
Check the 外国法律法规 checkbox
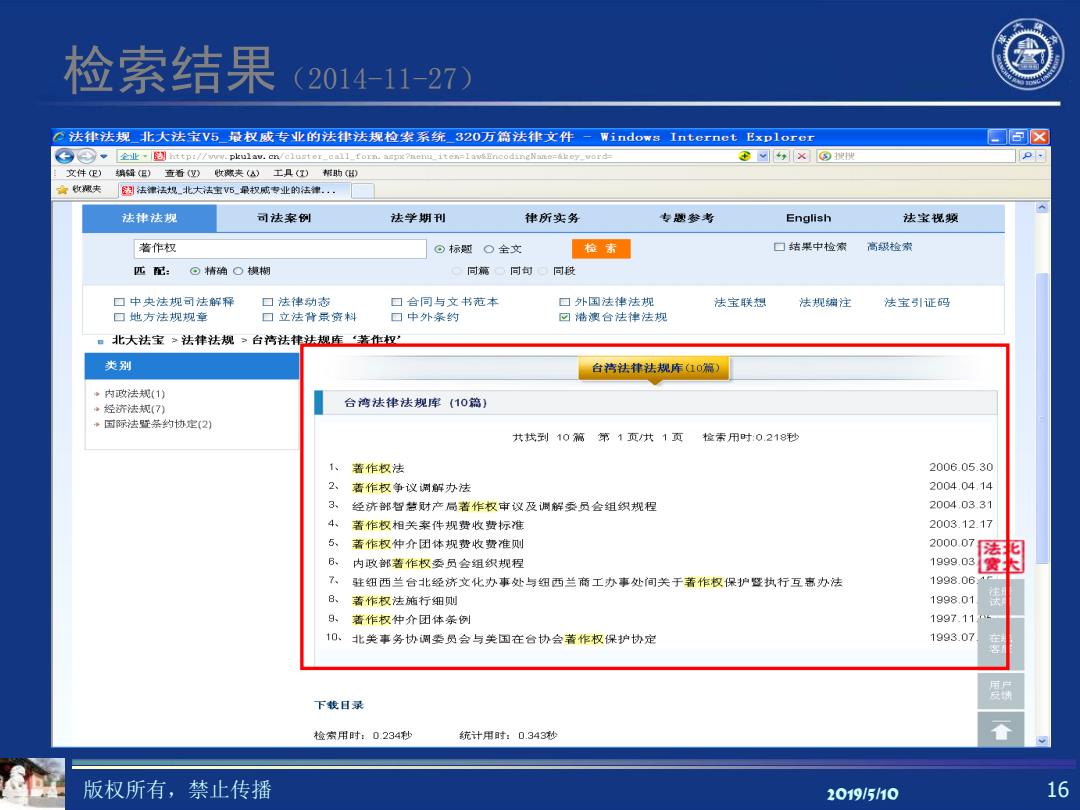(565, 302)
